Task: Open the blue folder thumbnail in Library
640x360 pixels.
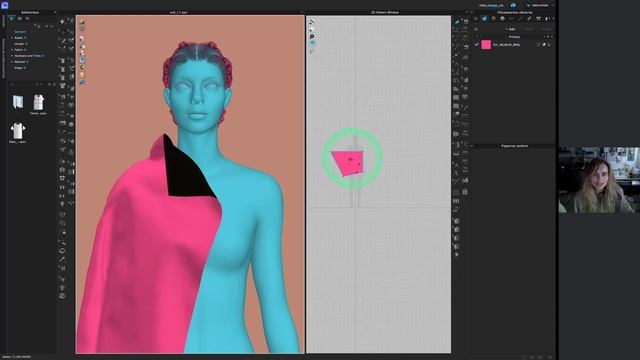Action: (18, 102)
